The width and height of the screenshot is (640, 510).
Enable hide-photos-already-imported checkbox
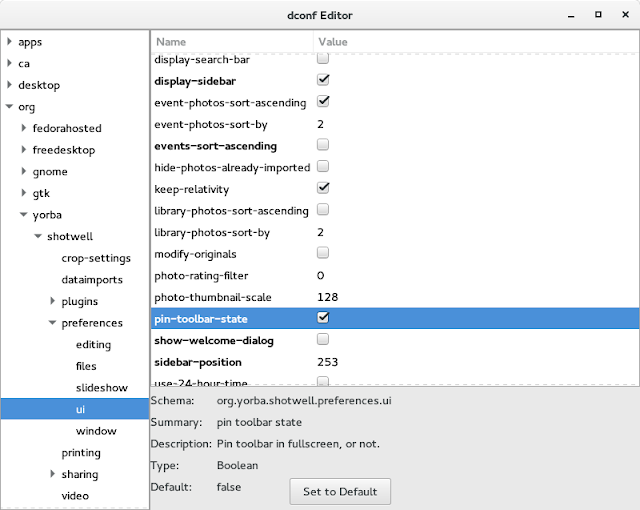pyautogui.click(x=323, y=166)
